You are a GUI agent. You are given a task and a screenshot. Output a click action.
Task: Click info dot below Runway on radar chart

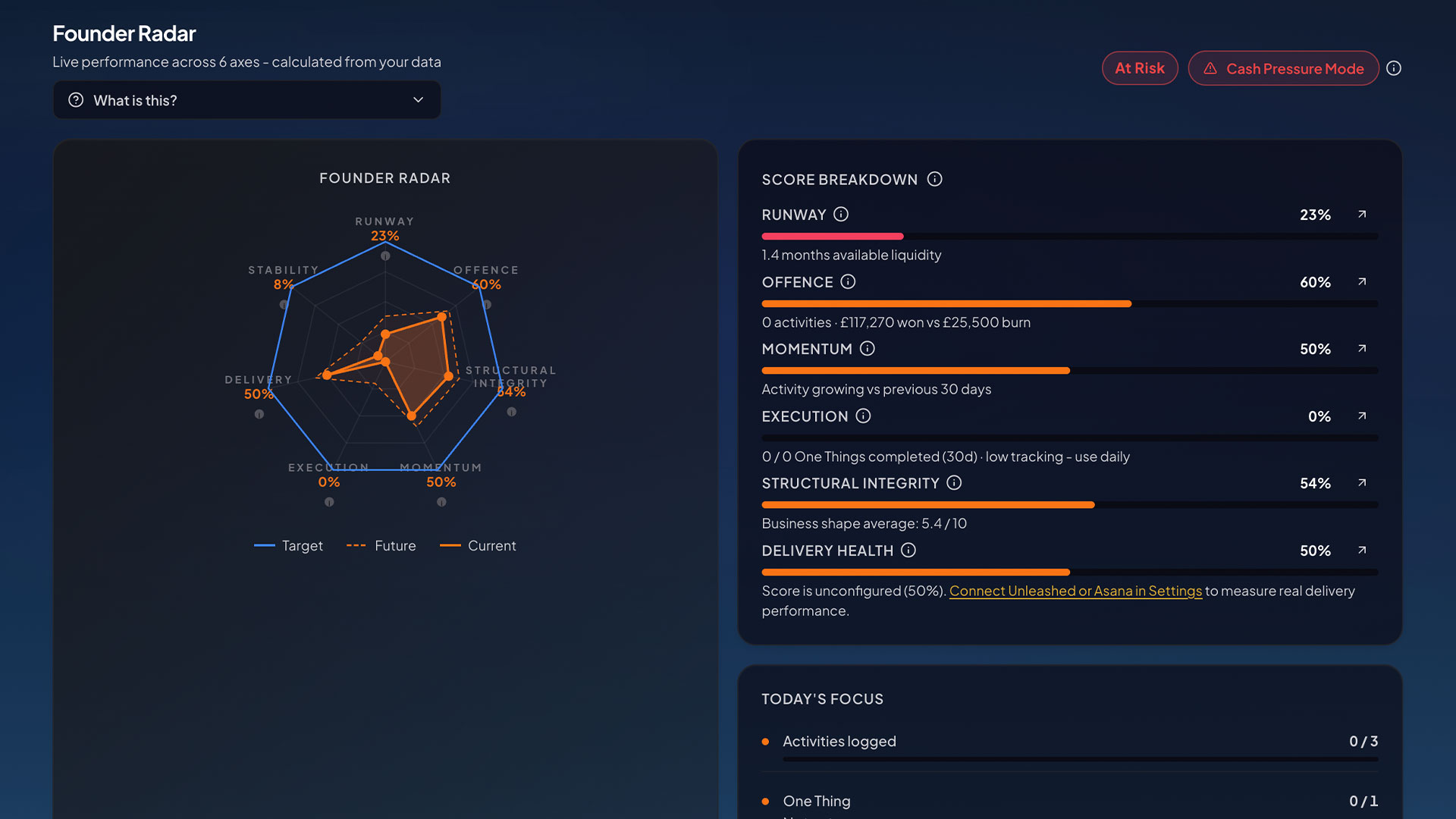point(385,256)
